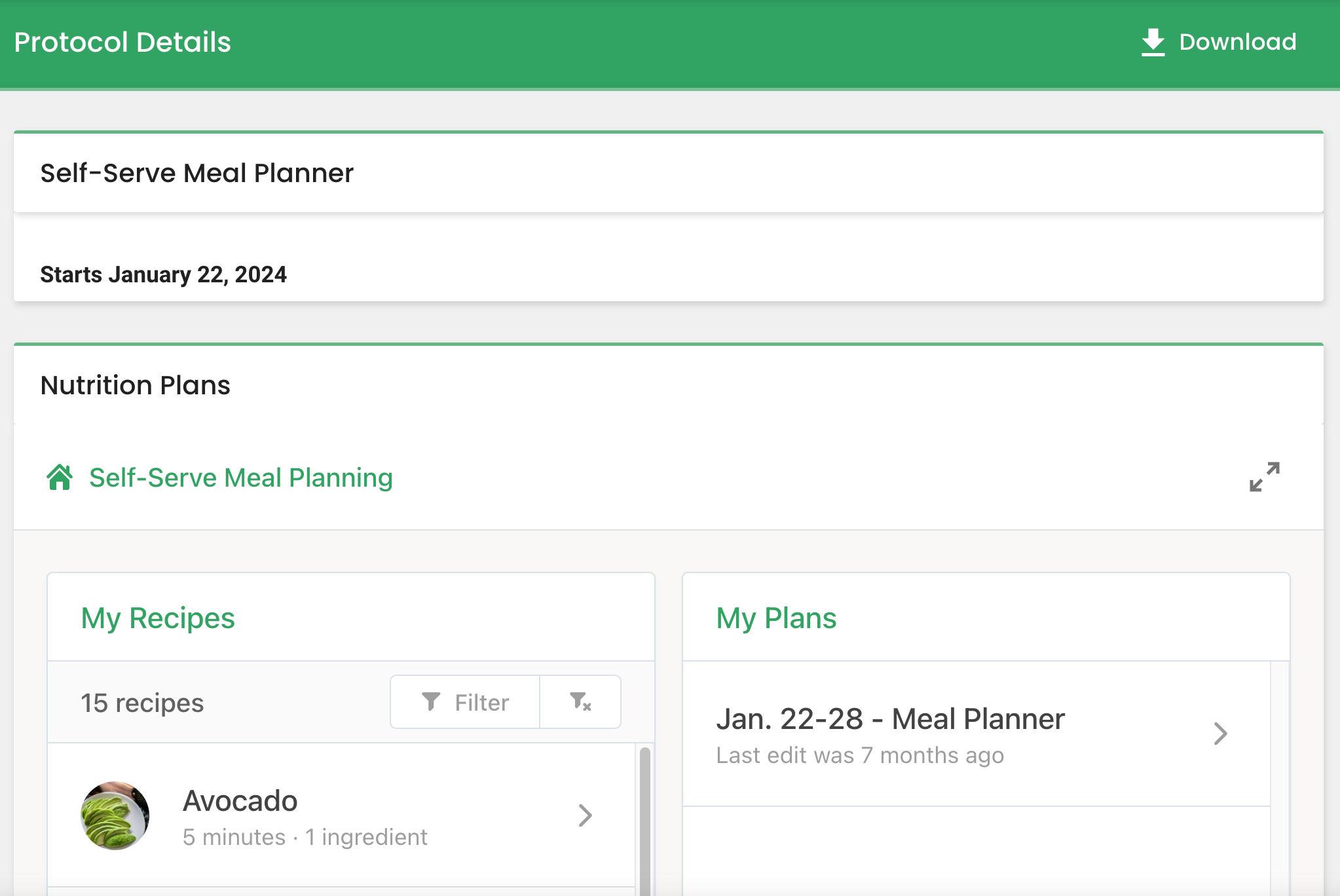The width and height of the screenshot is (1340, 896).
Task: Click the My Plans panel heading
Action: pos(776,618)
